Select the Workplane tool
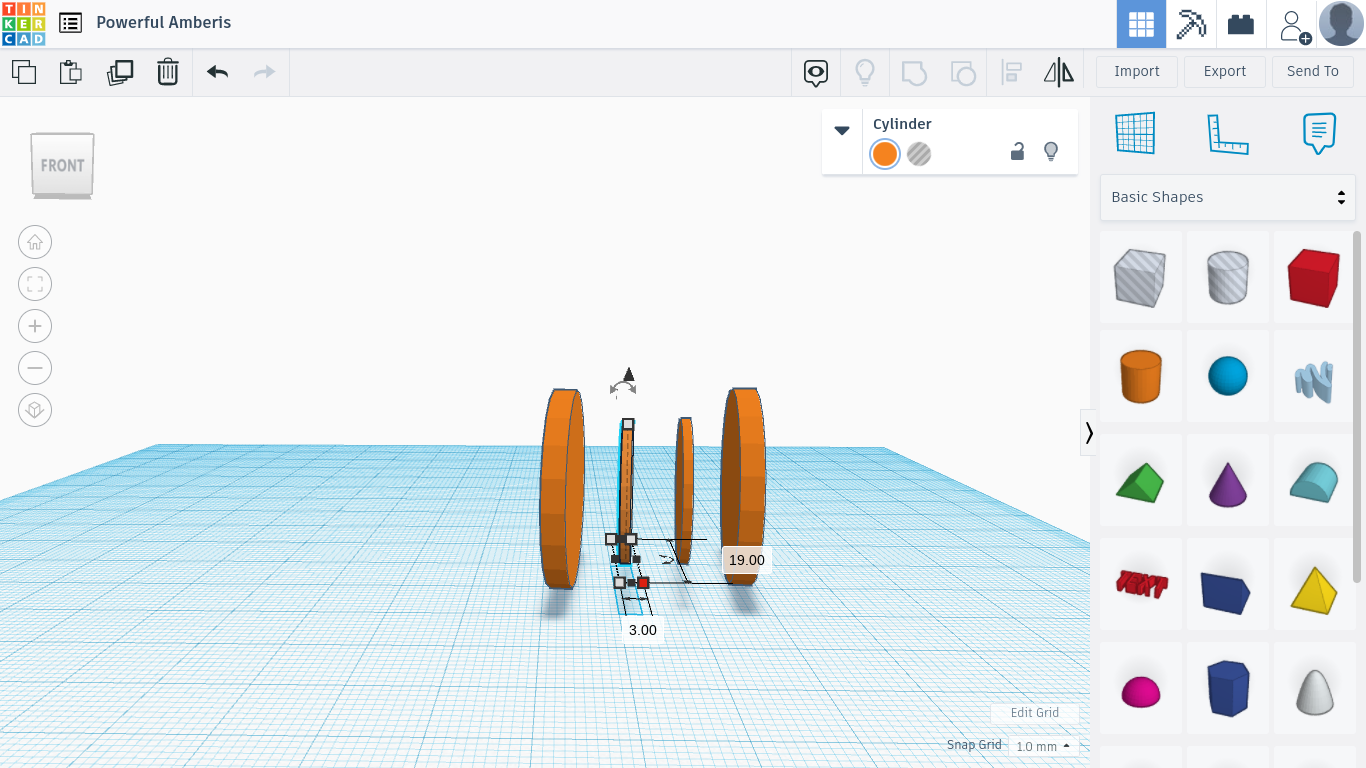This screenshot has width=1366, height=768. 1135,133
